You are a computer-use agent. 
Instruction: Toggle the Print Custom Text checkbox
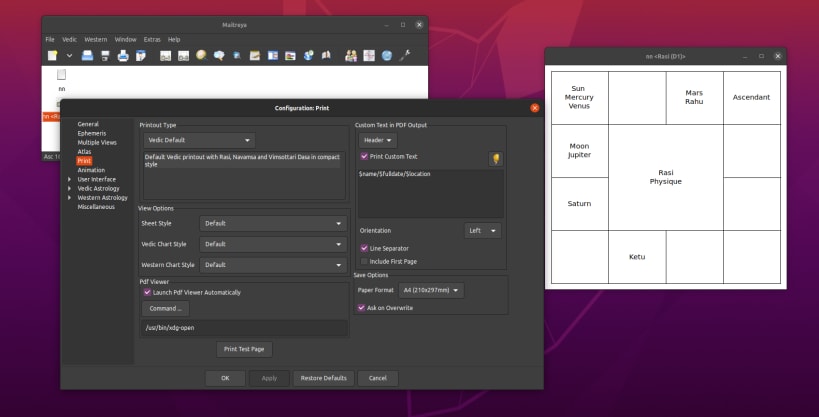point(364,156)
